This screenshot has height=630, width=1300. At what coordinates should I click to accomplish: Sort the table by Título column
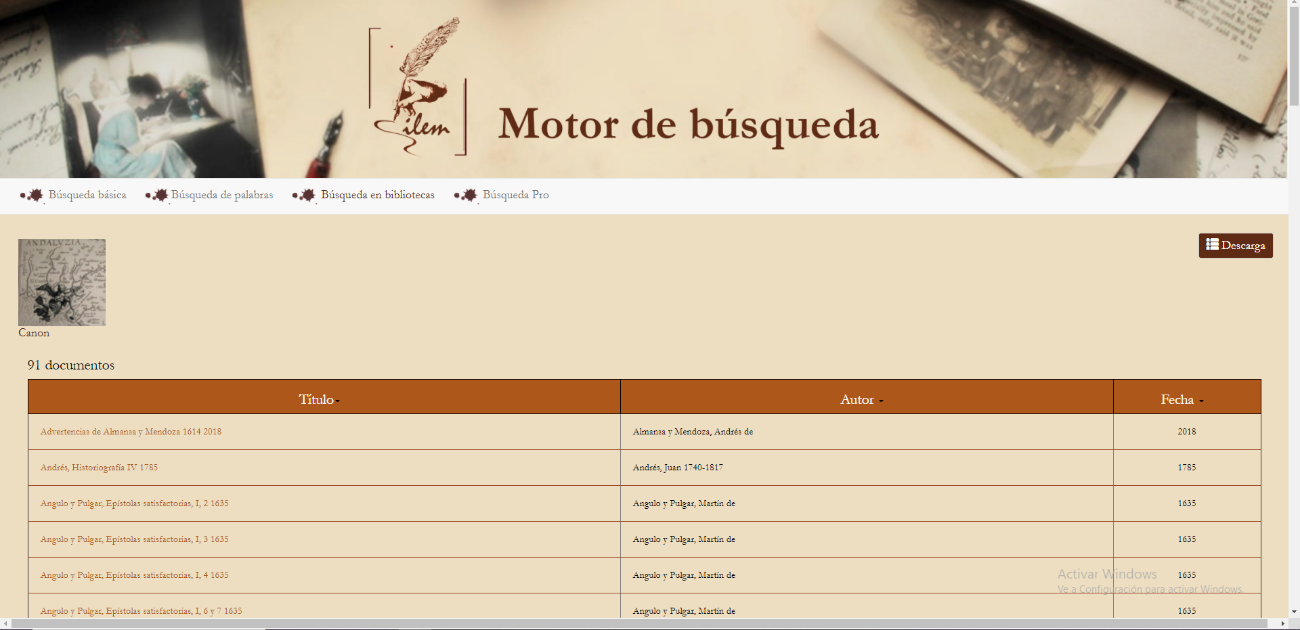(319, 399)
